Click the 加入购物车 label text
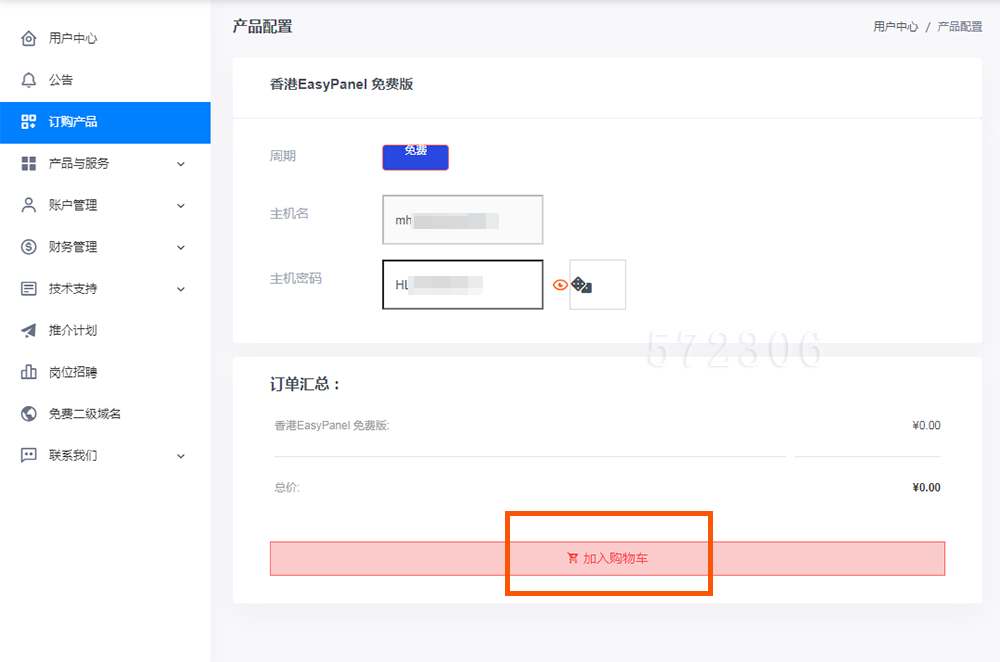This screenshot has height=662, width=1000. [615, 558]
